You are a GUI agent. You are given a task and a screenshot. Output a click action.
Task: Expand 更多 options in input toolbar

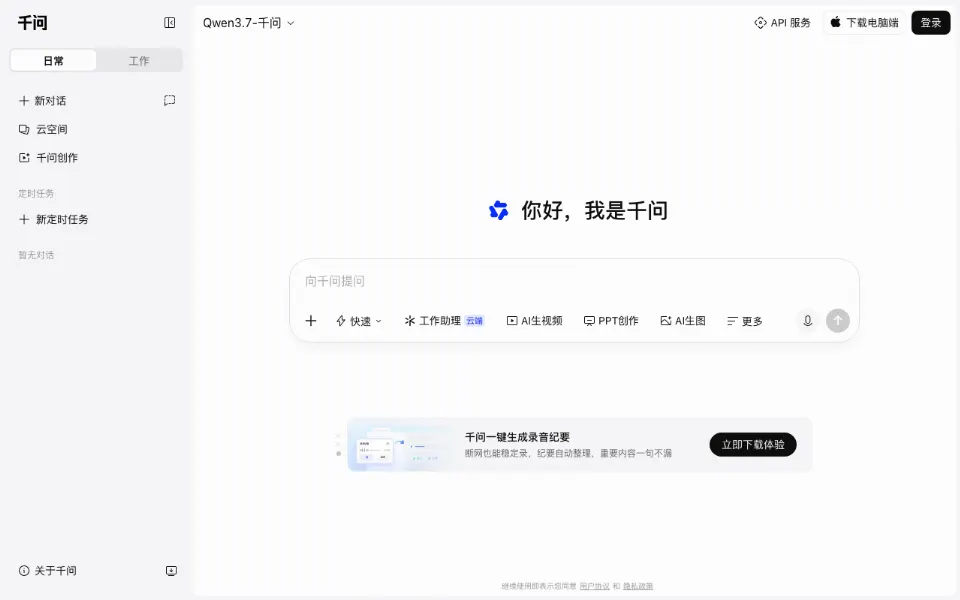744,321
